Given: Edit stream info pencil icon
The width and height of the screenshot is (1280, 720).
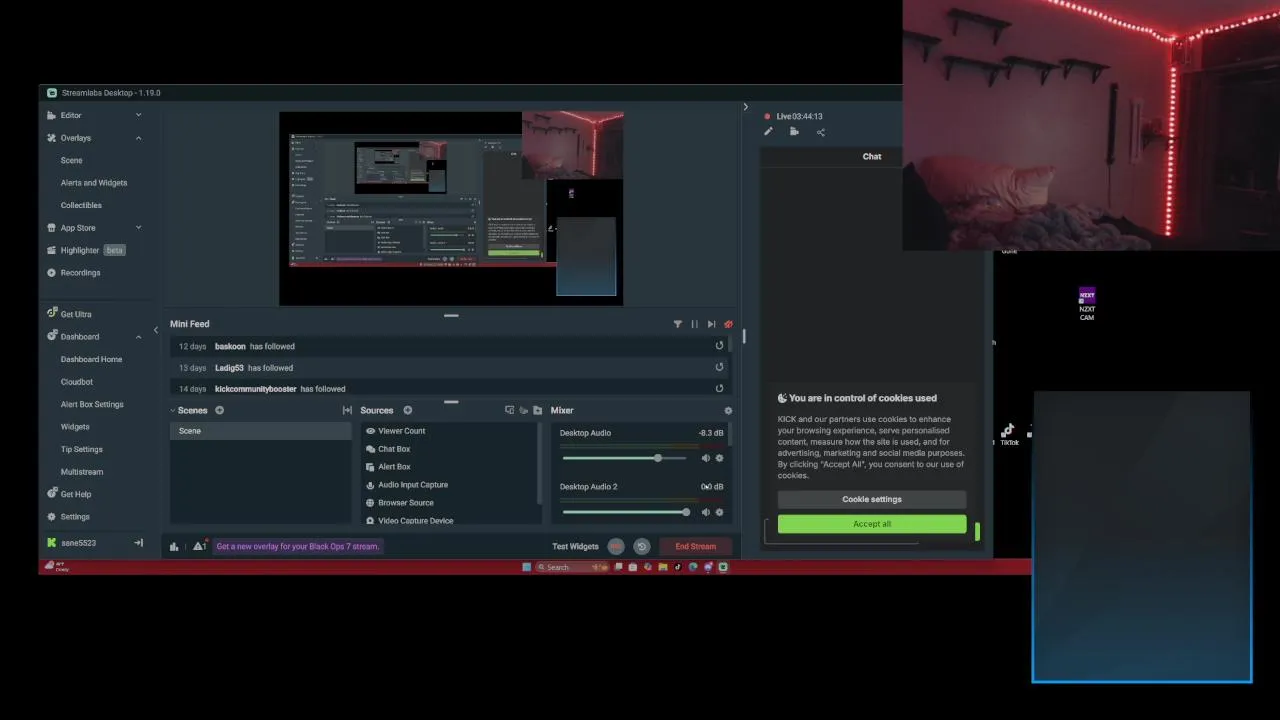Looking at the screenshot, I should pos(768,132).
